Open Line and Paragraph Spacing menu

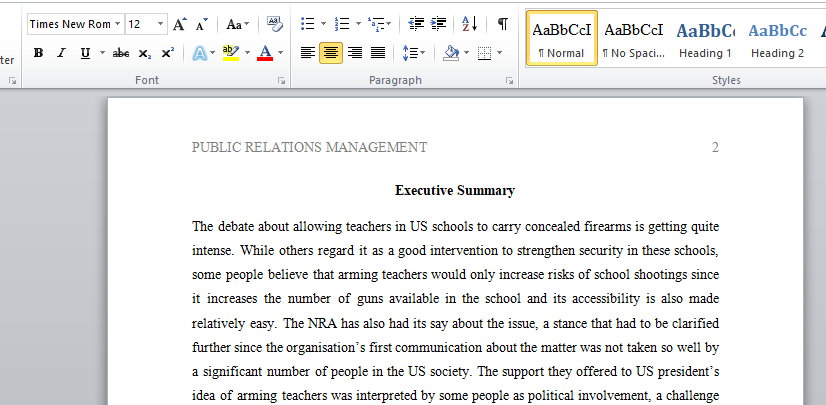[414, 53]
